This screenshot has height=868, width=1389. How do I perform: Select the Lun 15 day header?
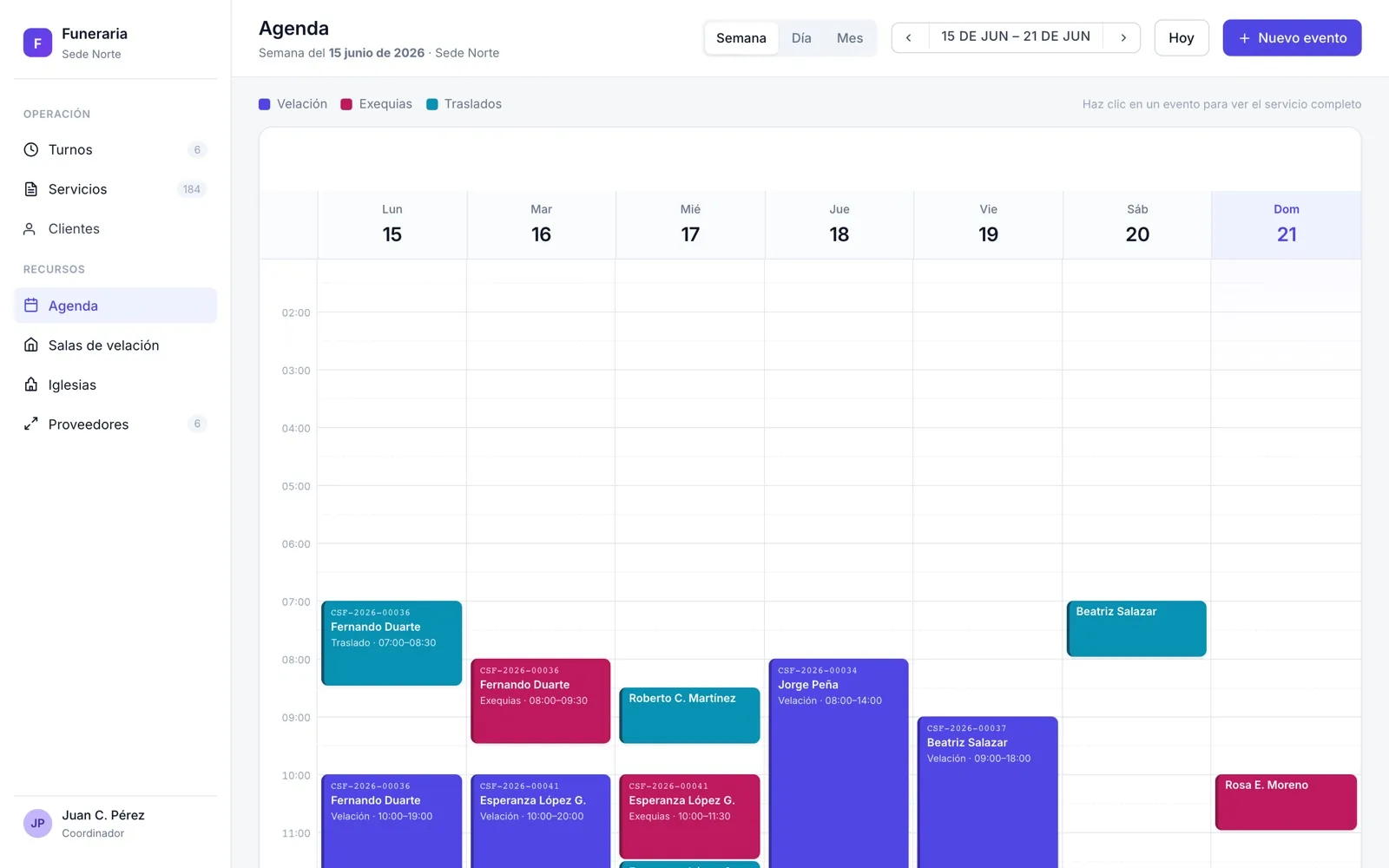(392, 225)
